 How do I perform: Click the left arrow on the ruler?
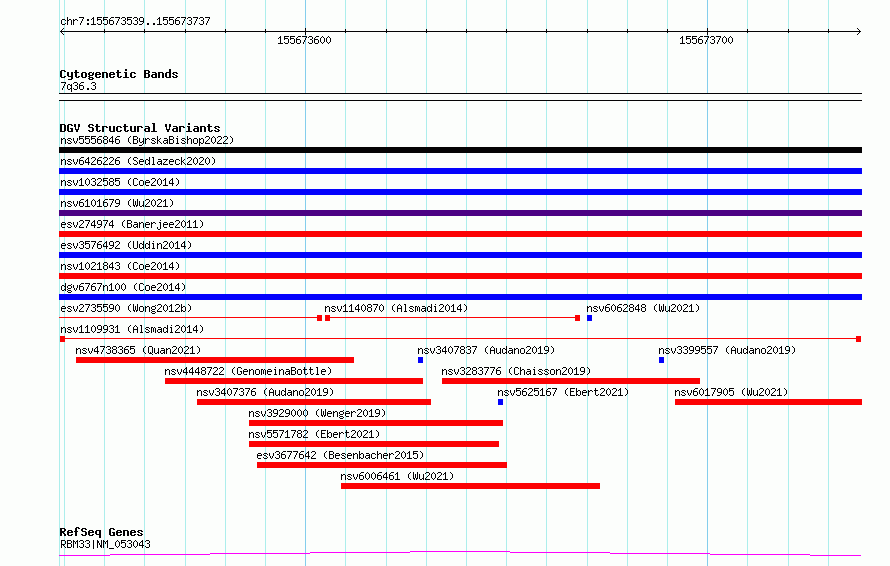click(62, 32)
